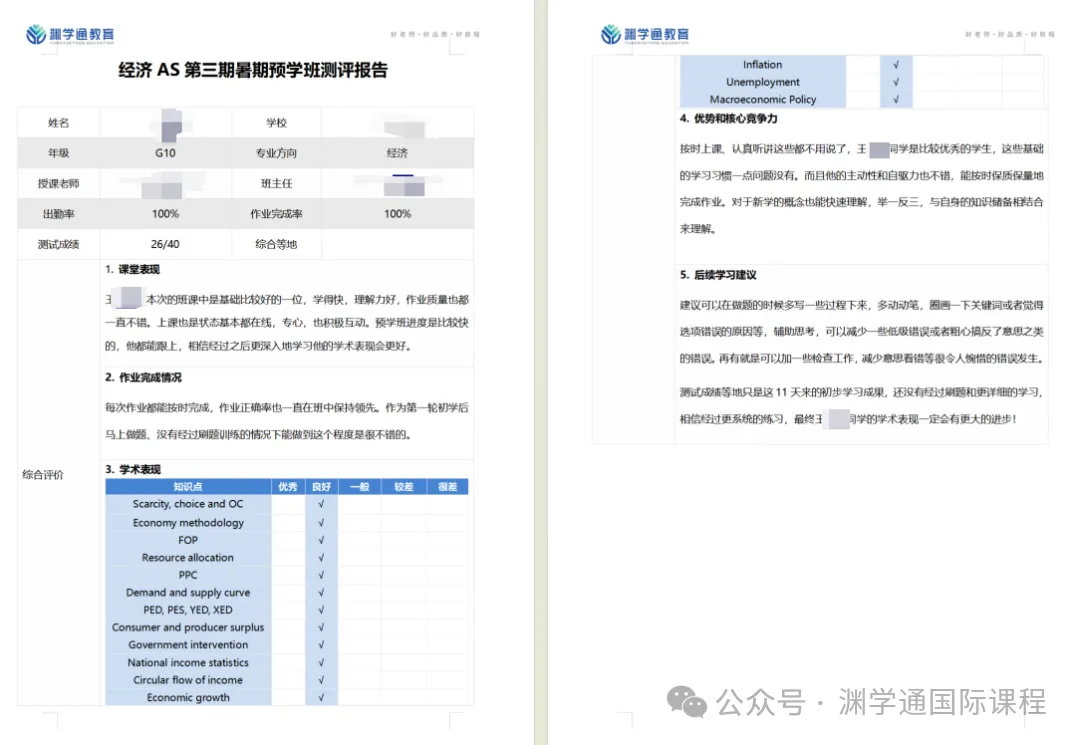Viewport: 1080px width, 745px height.
Task: Toggle the checkmark for Unemployment row
Action: tap(895, 82)
